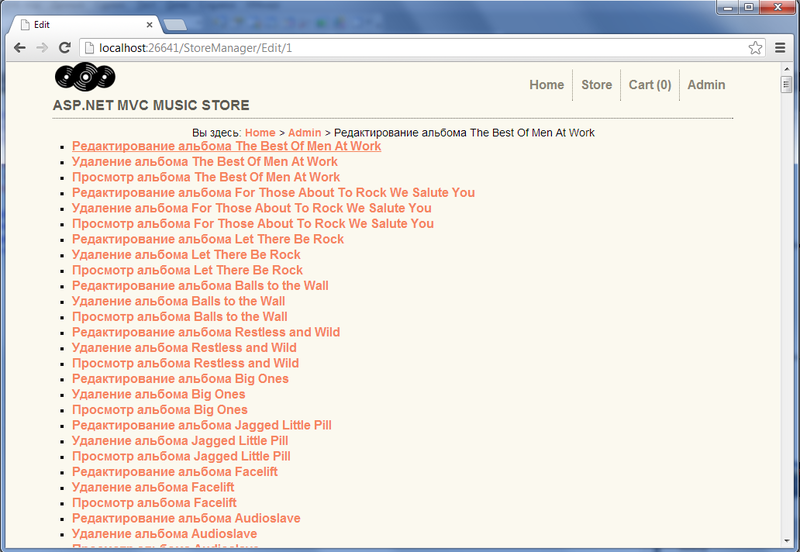Select the Edit browser tab
800x552 pixels.
click(x=86, y=24)
